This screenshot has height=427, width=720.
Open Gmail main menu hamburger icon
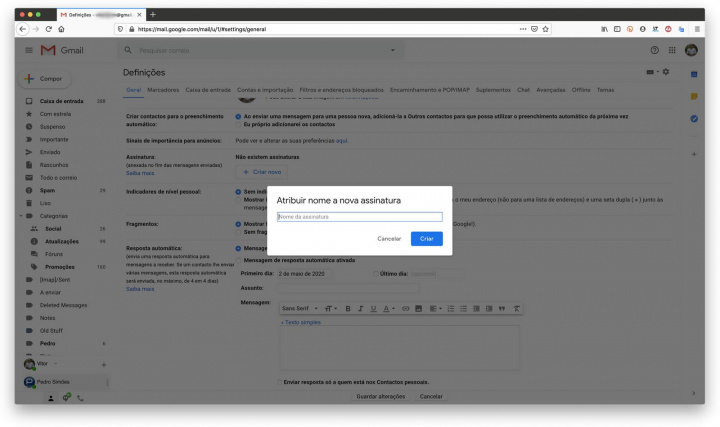coord(28,50)
